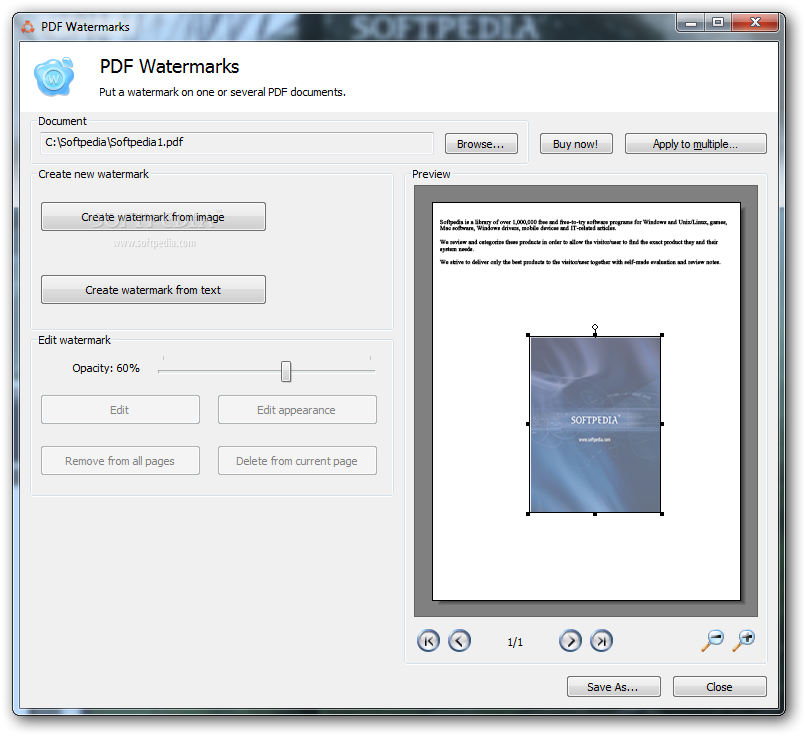Click the watermark rotation handle
806x736 pixels.
point(595,327)
